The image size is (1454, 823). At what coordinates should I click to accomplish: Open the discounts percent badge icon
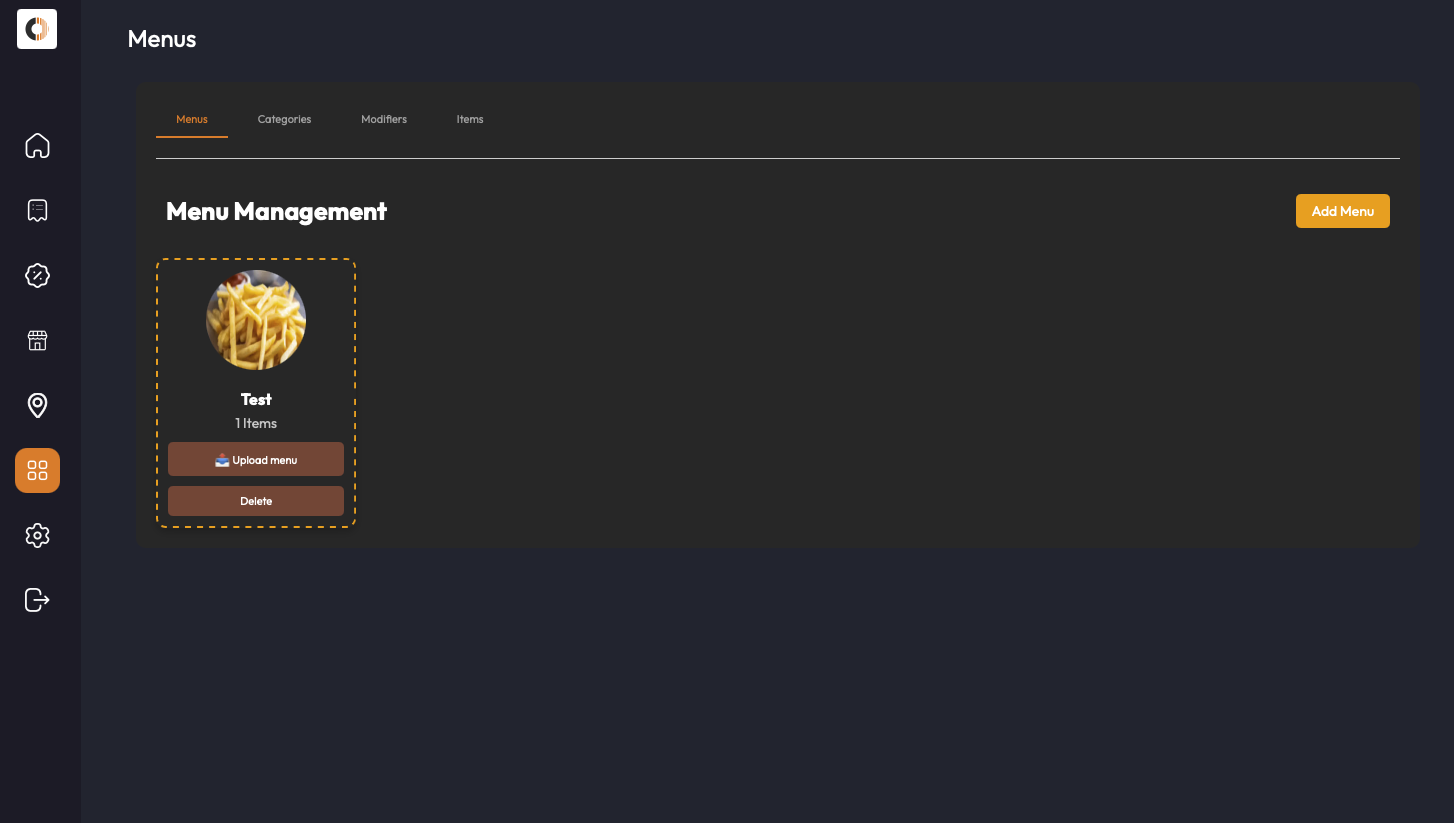pyautogui.click(x=37, y=275)
